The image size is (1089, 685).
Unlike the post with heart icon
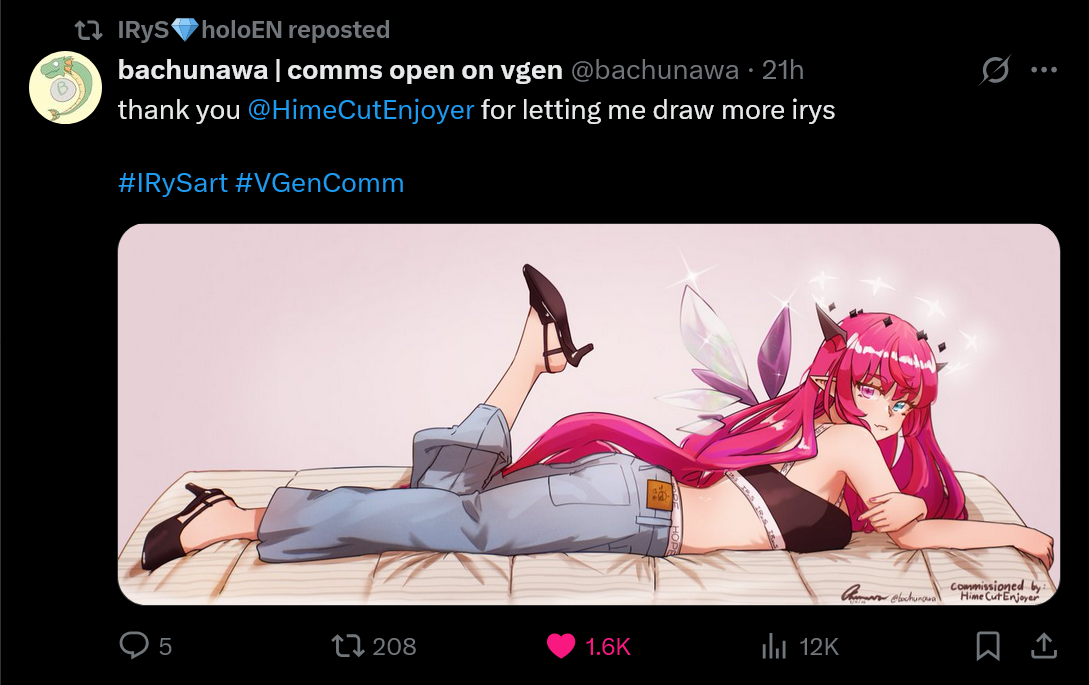click(560, 646)
